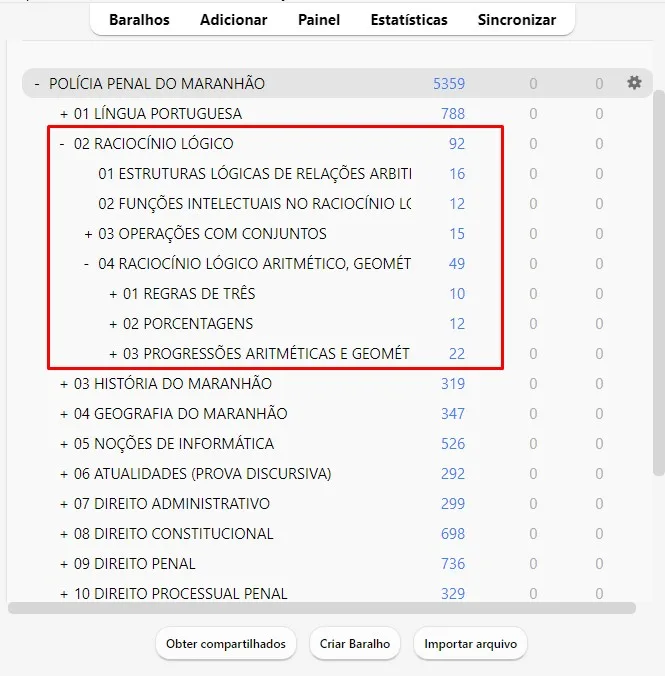The image size is (665, 676).
Task: Click the new-card count 92
Action: coord(457,144)
